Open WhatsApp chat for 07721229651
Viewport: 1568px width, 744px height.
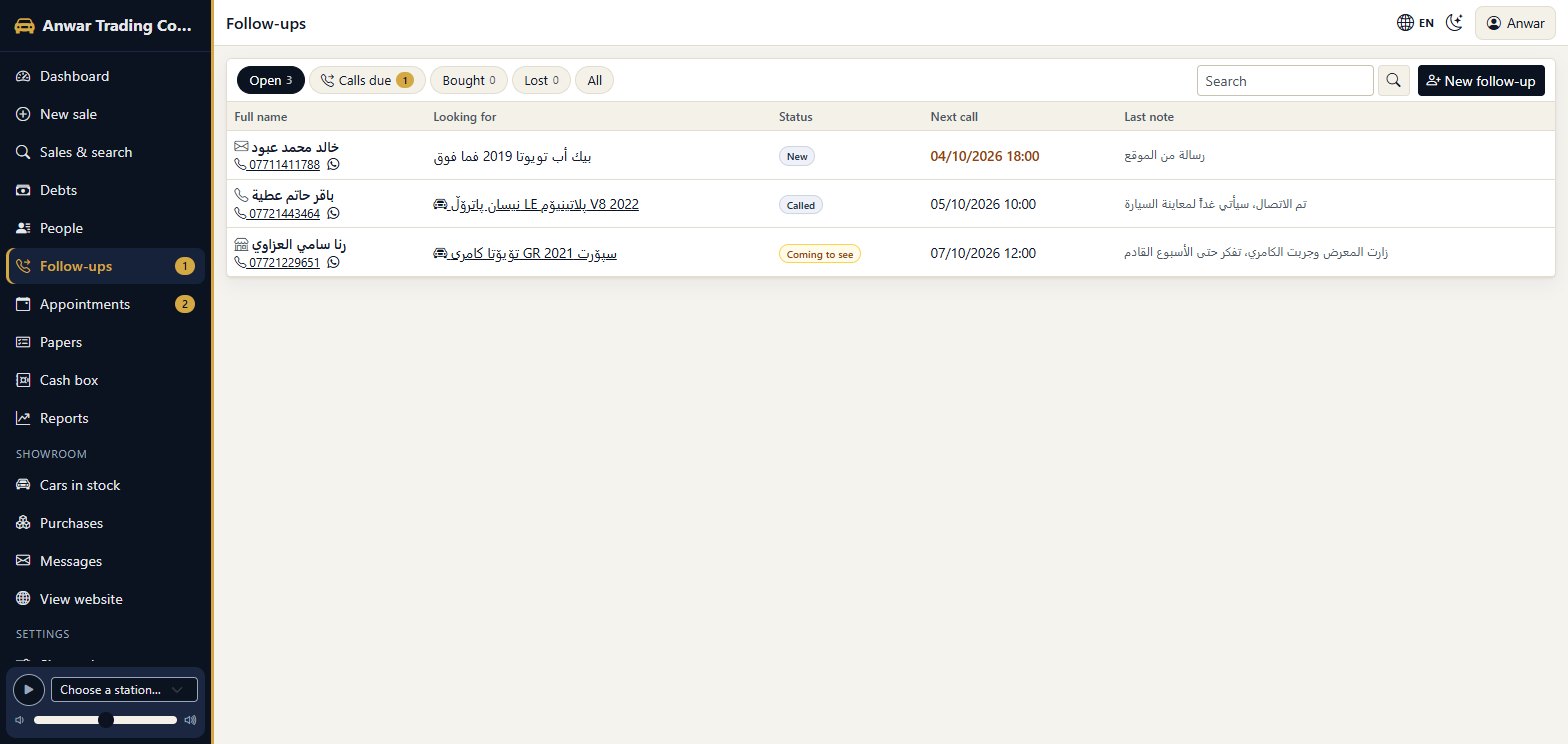[333, 262]
